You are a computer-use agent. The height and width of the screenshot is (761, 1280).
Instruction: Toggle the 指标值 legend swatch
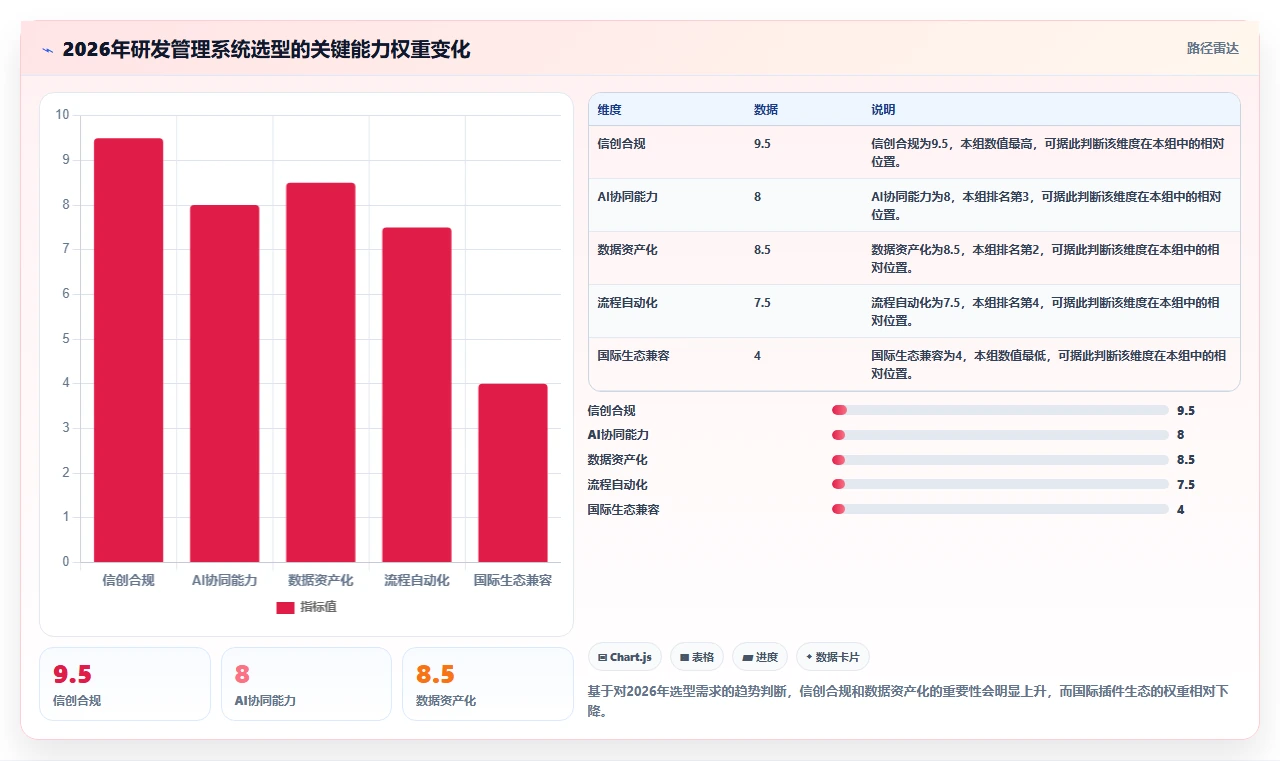285,607
